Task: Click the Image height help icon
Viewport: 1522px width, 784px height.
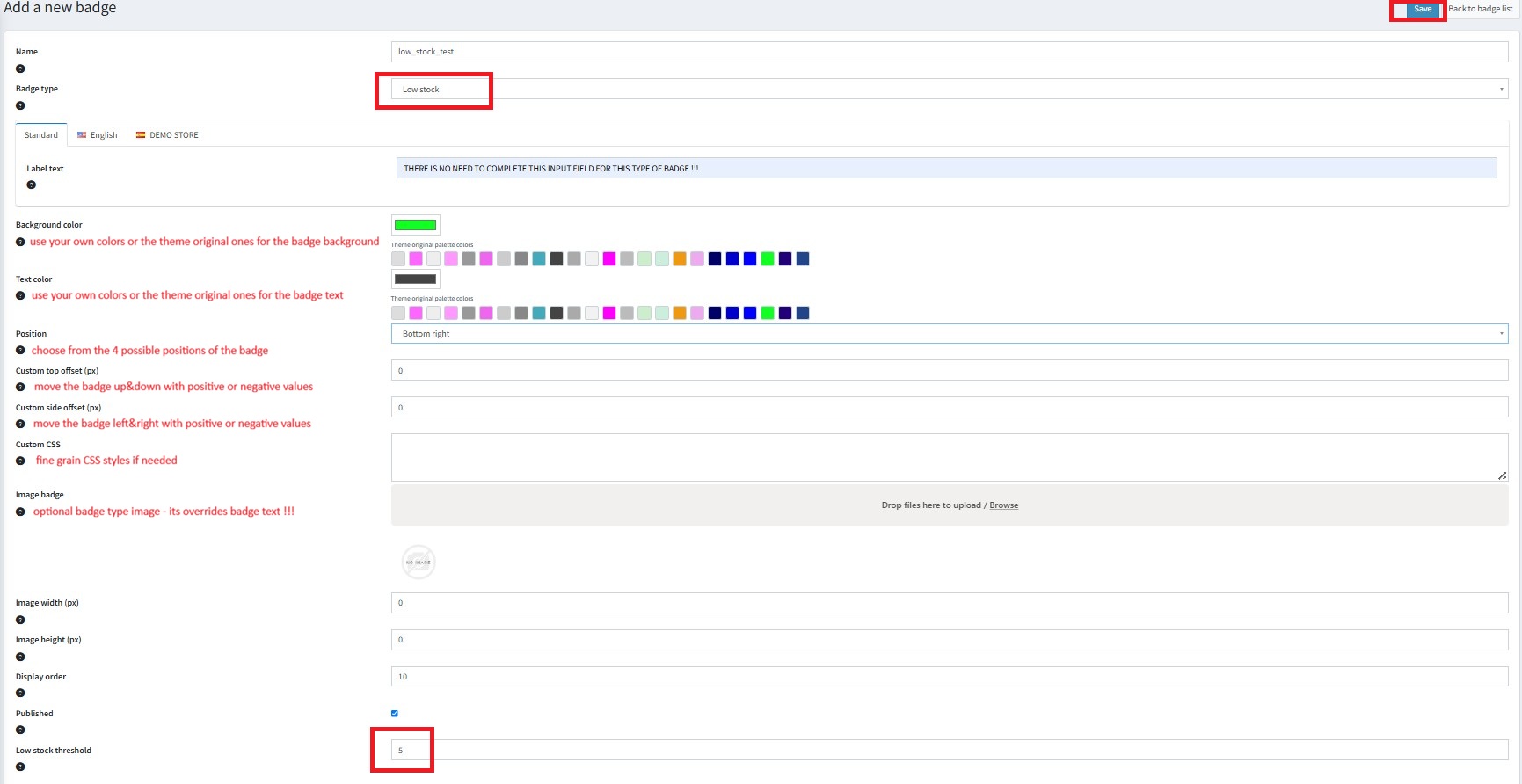Action: click(20, 657)
